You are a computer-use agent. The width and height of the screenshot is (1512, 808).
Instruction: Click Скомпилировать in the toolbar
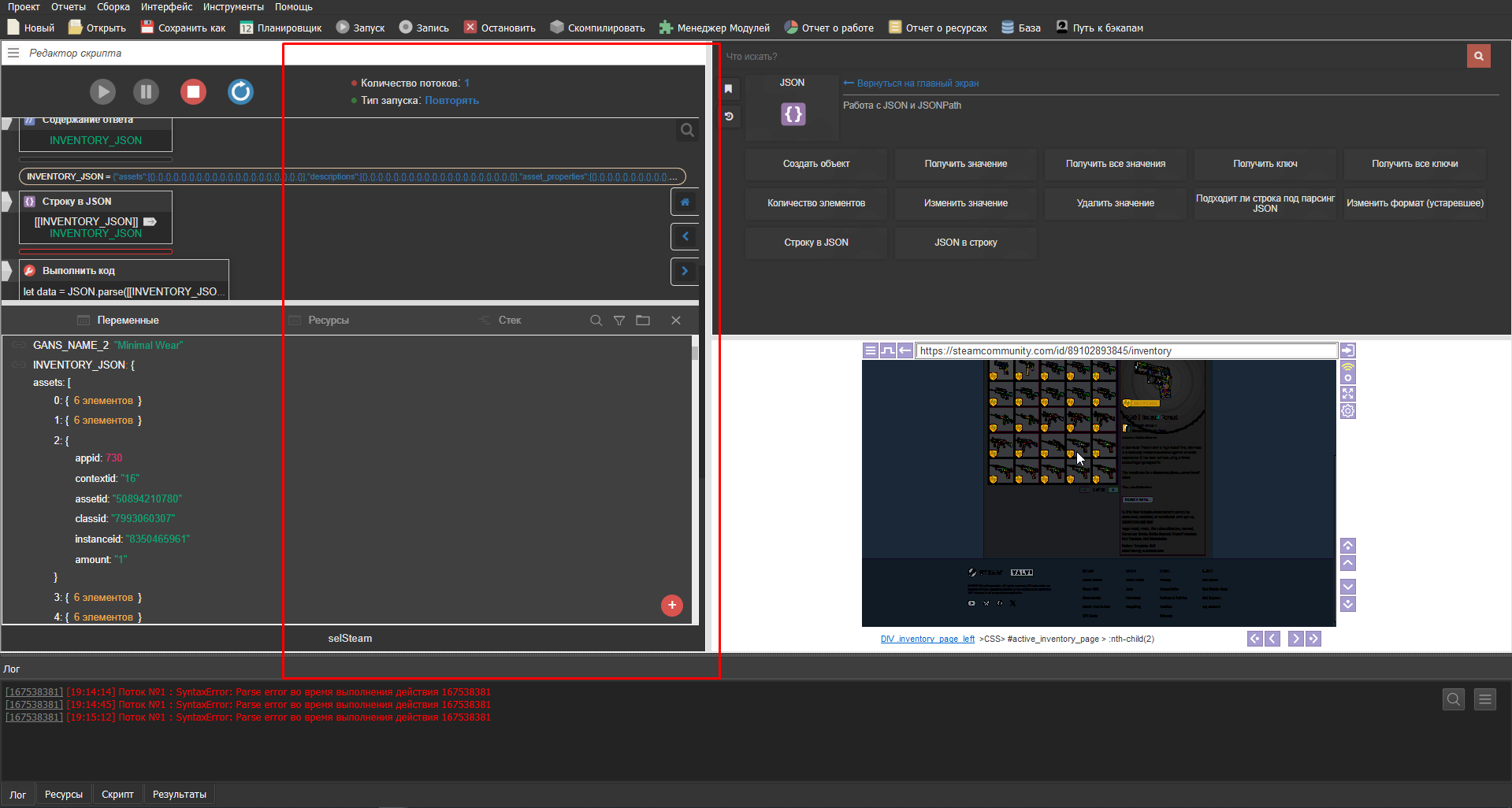[597, 28]
